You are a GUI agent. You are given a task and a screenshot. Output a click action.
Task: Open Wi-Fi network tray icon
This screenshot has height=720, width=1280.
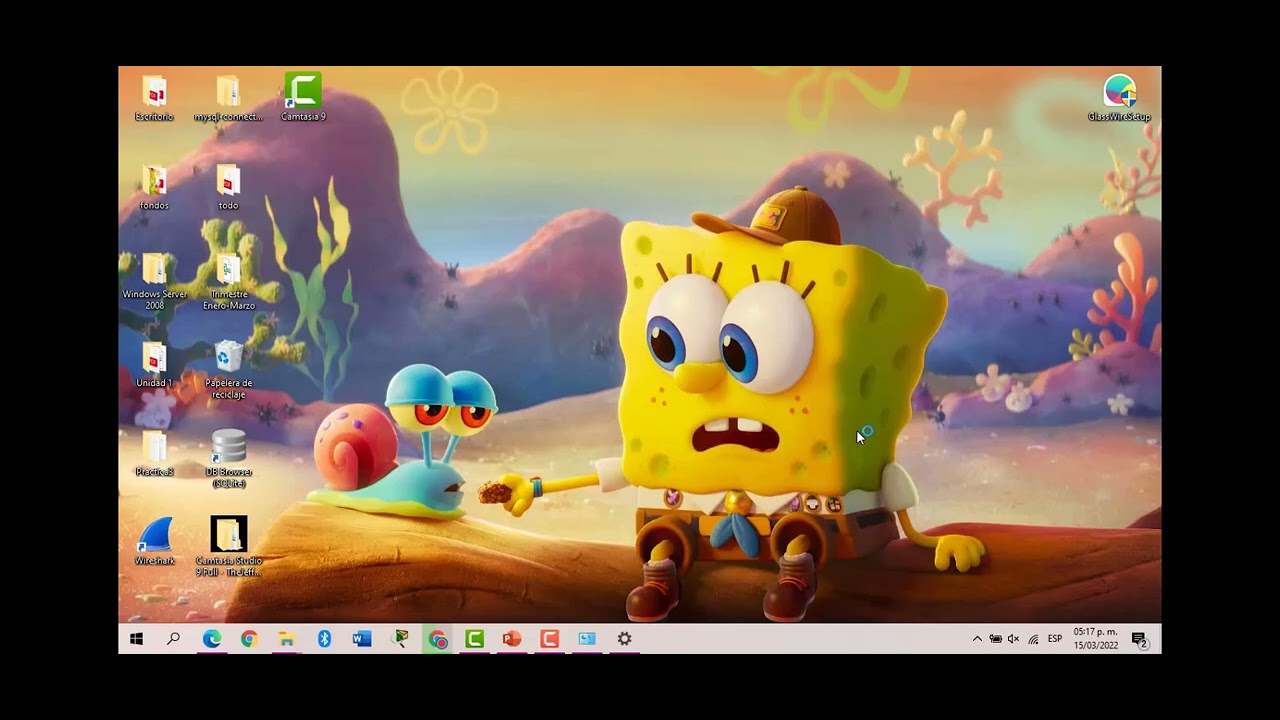click(x=1033, y=639)
